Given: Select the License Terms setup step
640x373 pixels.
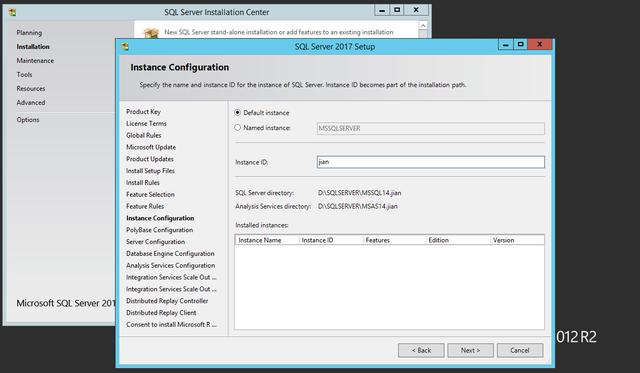Looking at the screenshot, I should (146, 123).
